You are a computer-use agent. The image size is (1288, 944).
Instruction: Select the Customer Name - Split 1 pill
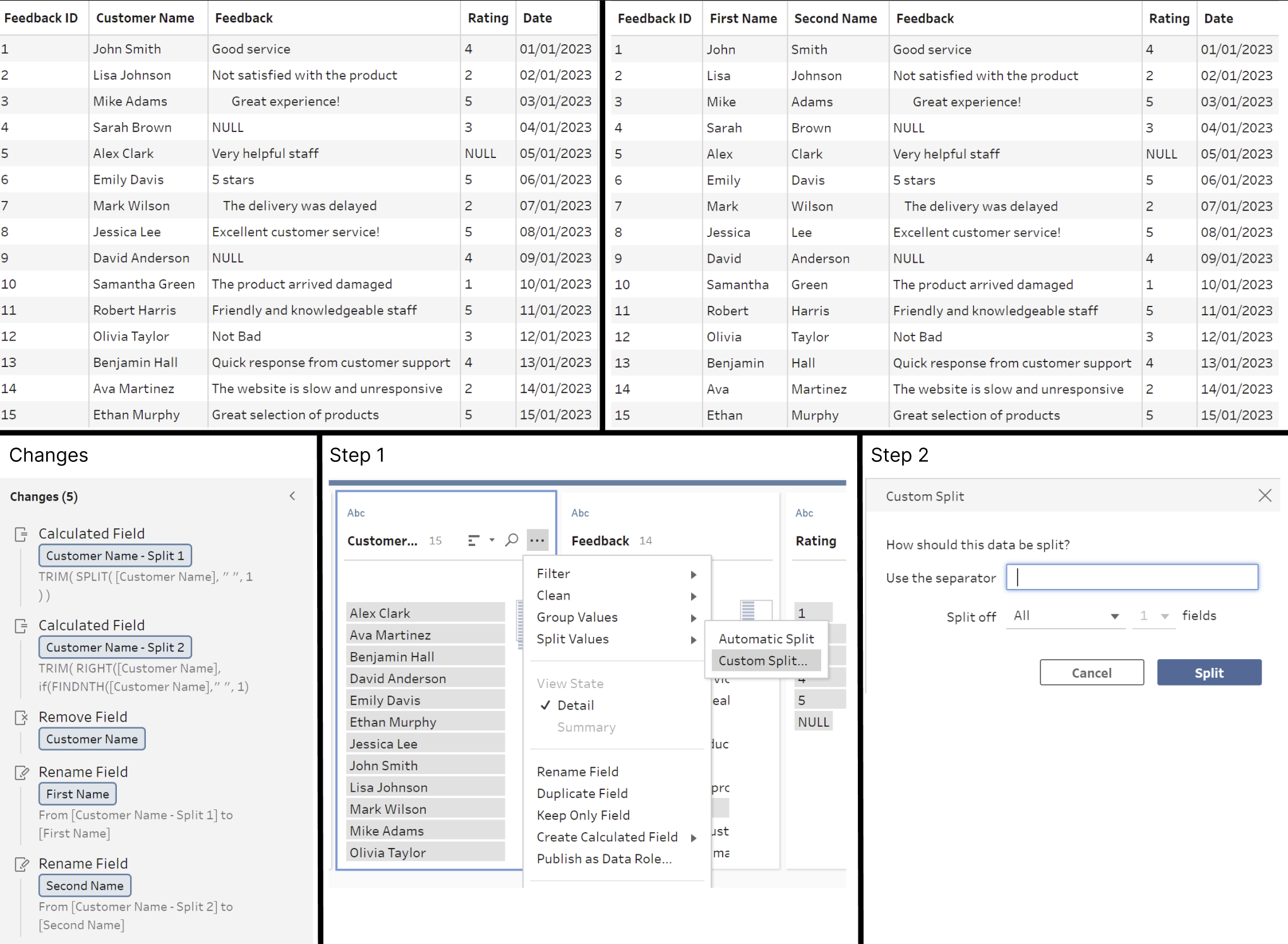pyautogui.click(x=115, y=556)
